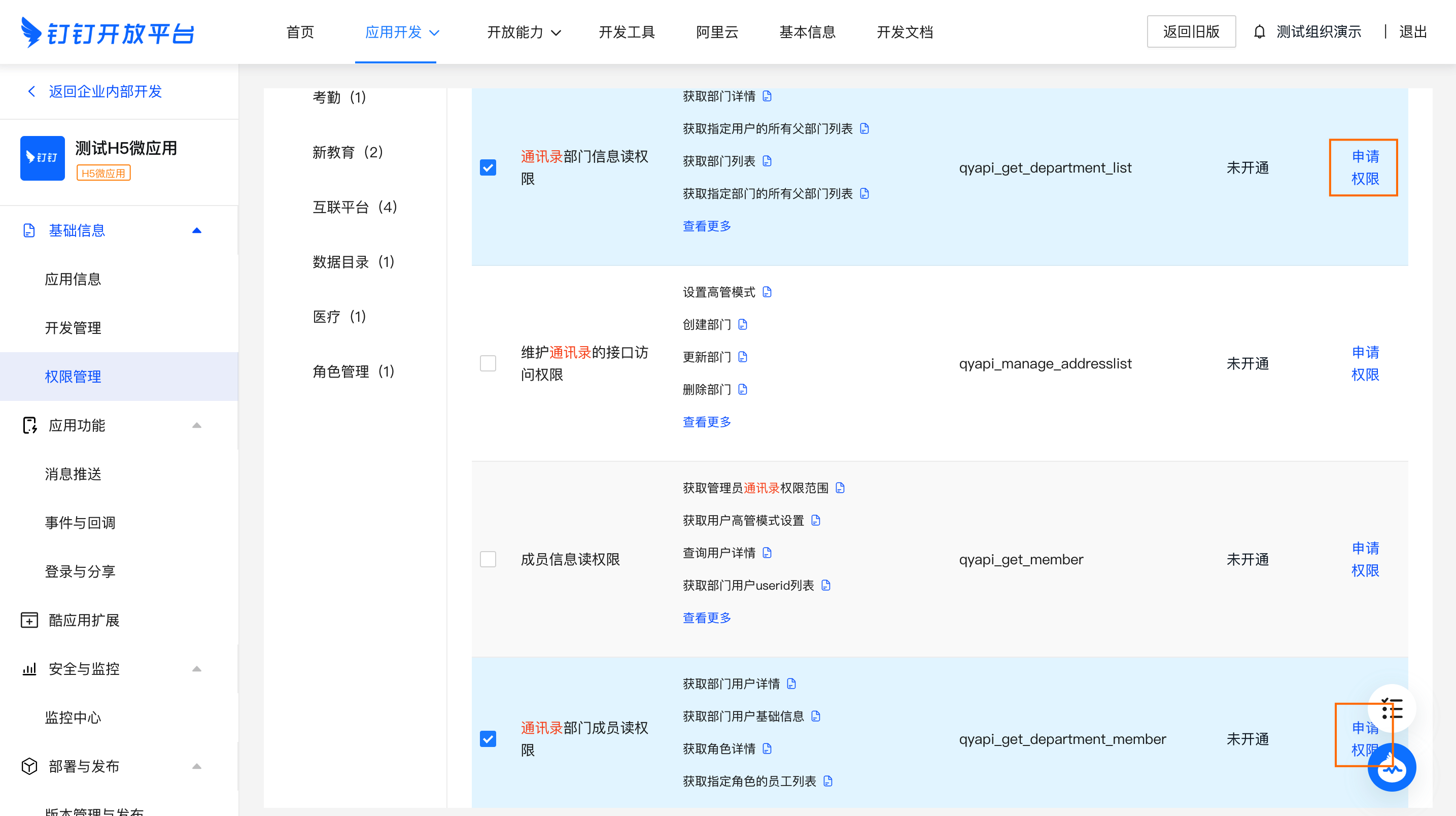This screenshot has width=1456, height=816.
Task: Click the notification bell icon
Action: tap(1259, 32)
